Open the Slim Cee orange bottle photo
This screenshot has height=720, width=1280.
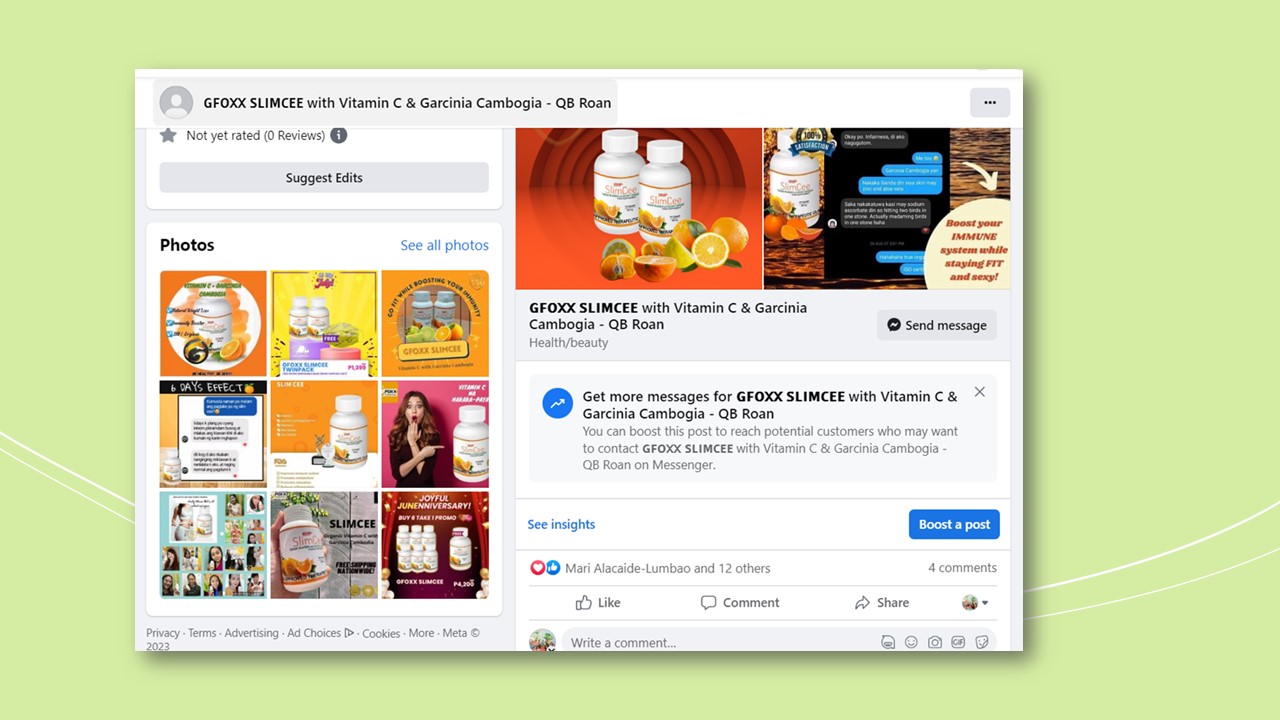(x=324, y=434)
